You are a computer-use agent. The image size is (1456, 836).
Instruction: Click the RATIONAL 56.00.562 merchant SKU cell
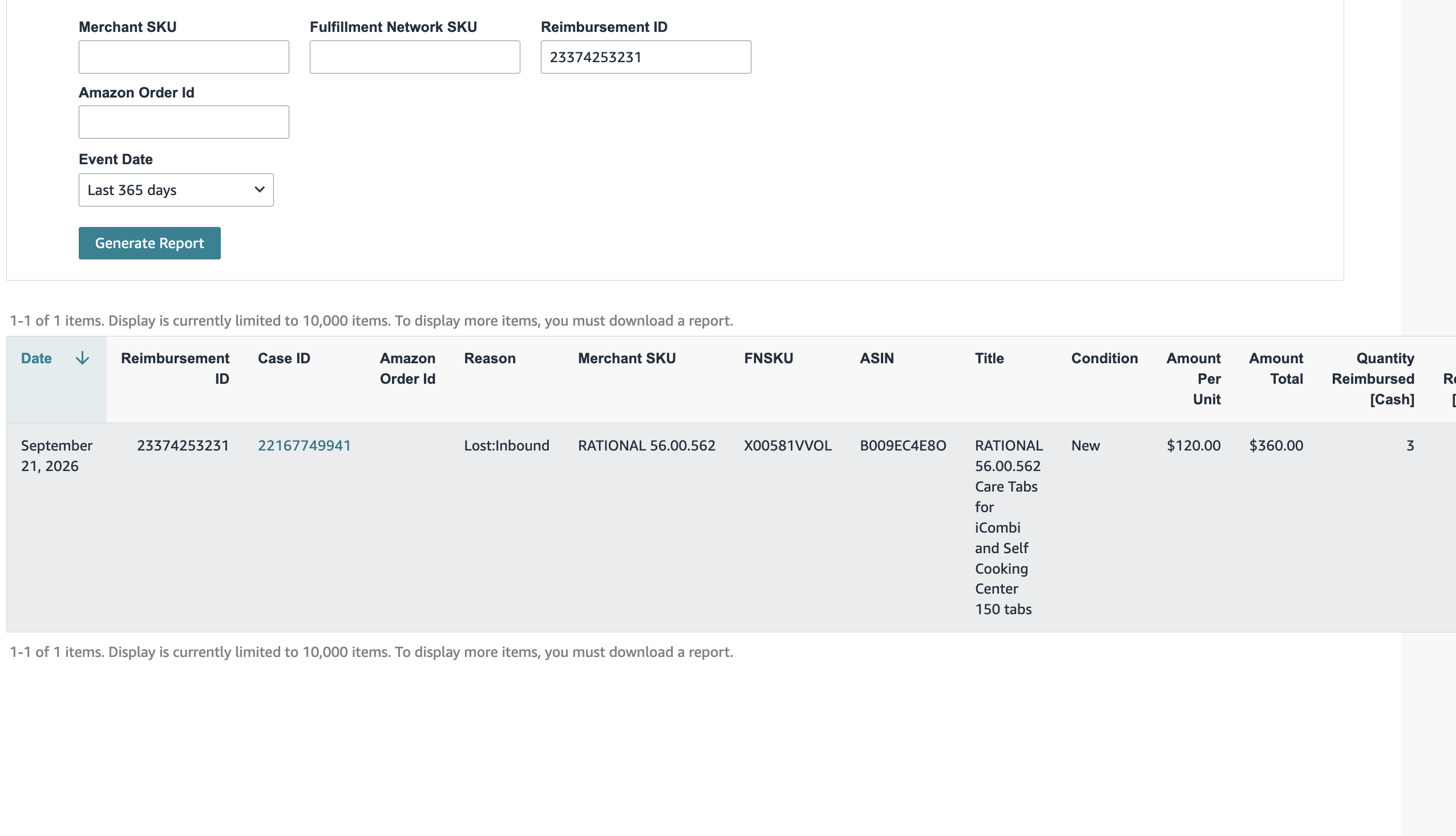coord(646,445)
